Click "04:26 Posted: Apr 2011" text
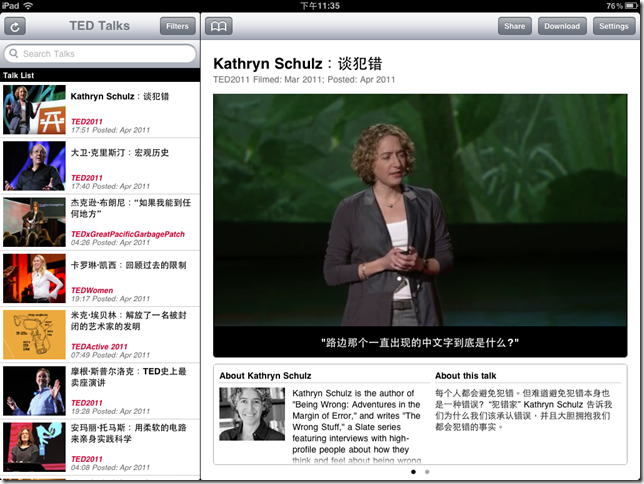Viewport: 644px width, 484px height. pyautogui.click(x=110, y=243)
